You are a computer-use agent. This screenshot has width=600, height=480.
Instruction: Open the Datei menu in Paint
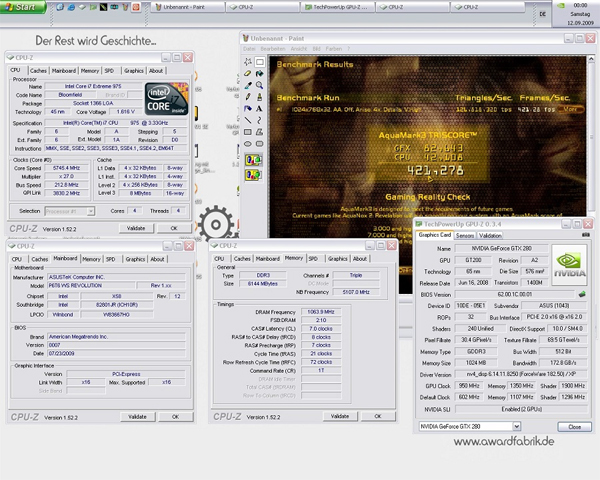click(x=250, y=47)
